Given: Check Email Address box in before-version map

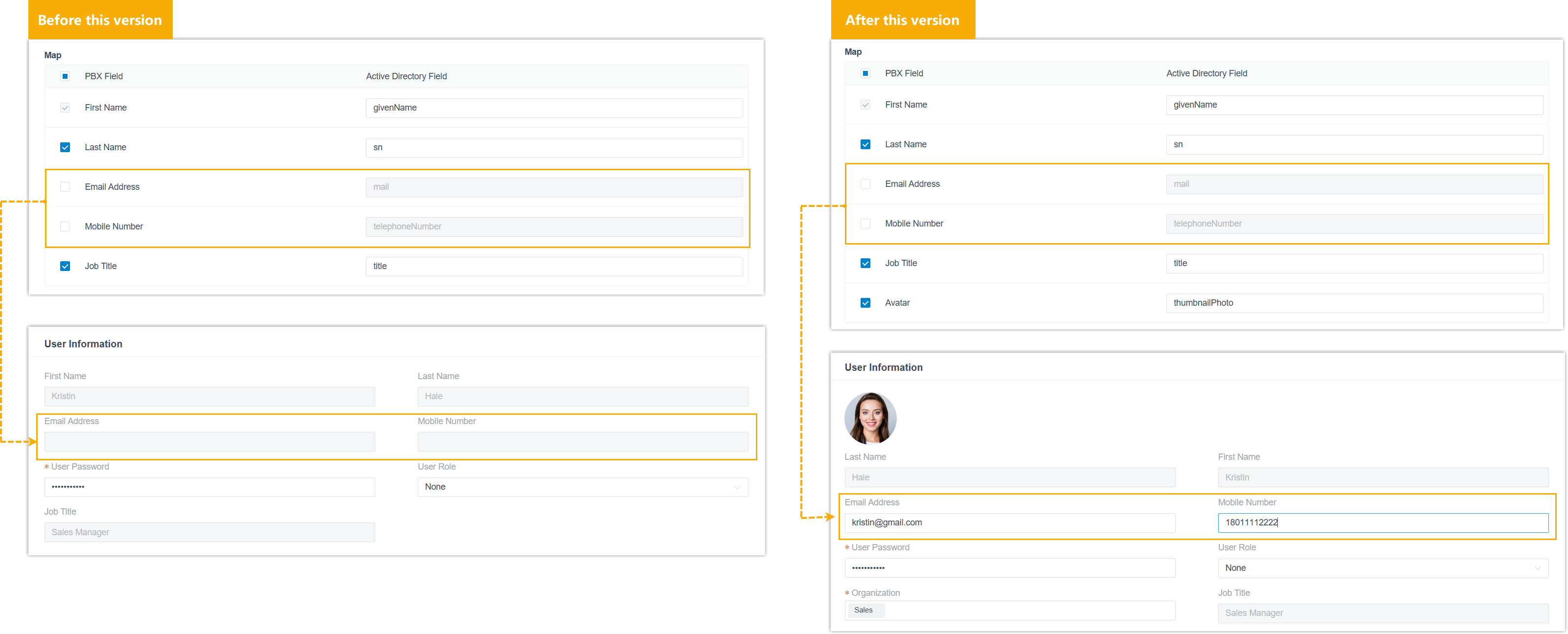Looking at the screenshot, I should [65, 187].
